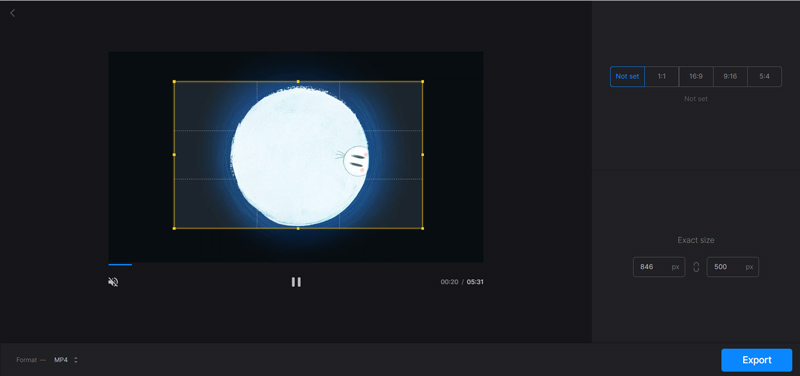
Task: Click the back arrow icon
Action: (13, 13)
